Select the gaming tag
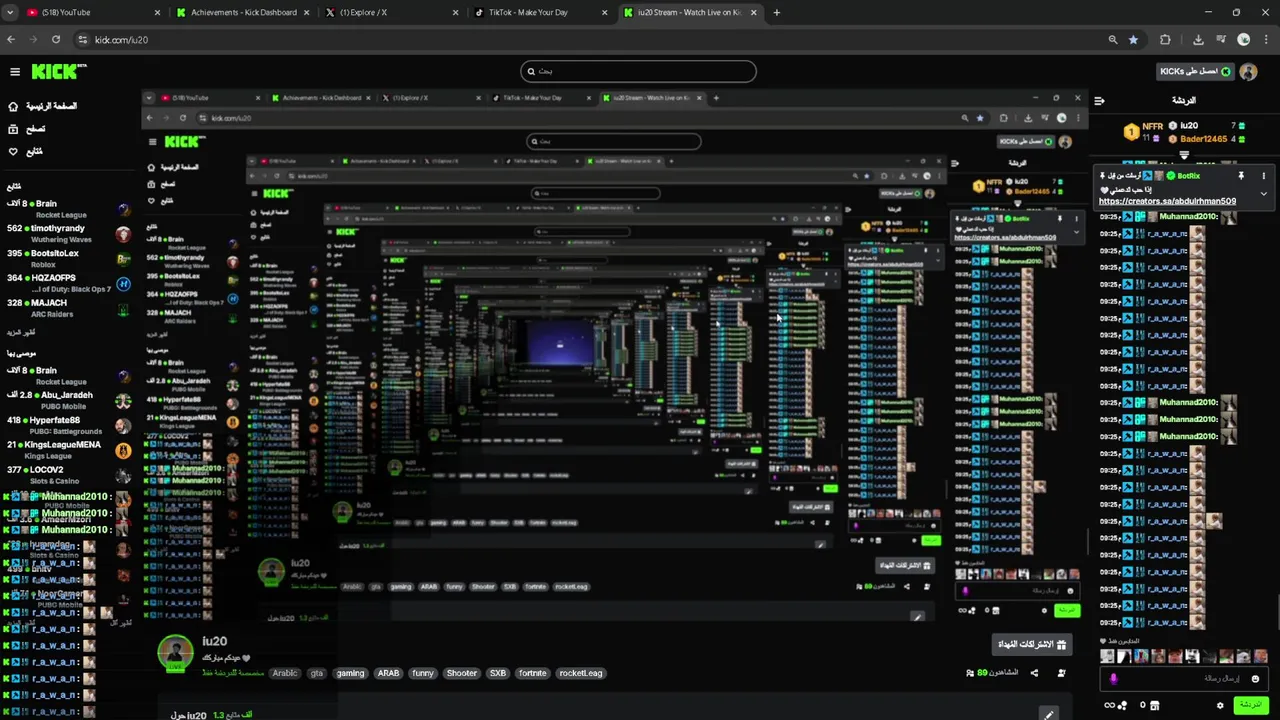Image resolution: width=1280 pixels, height=720 pixels. tap(350, 673)
